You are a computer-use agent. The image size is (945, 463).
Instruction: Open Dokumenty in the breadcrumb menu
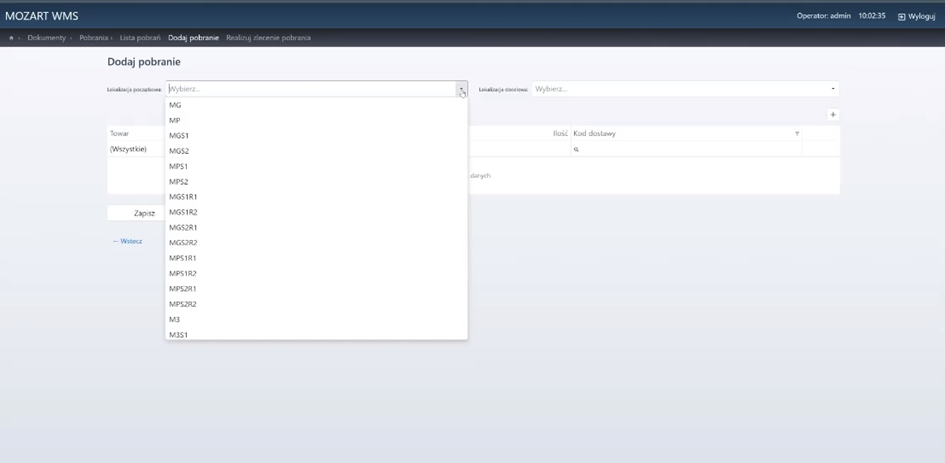pyautogui.click(x=46, y=38)
